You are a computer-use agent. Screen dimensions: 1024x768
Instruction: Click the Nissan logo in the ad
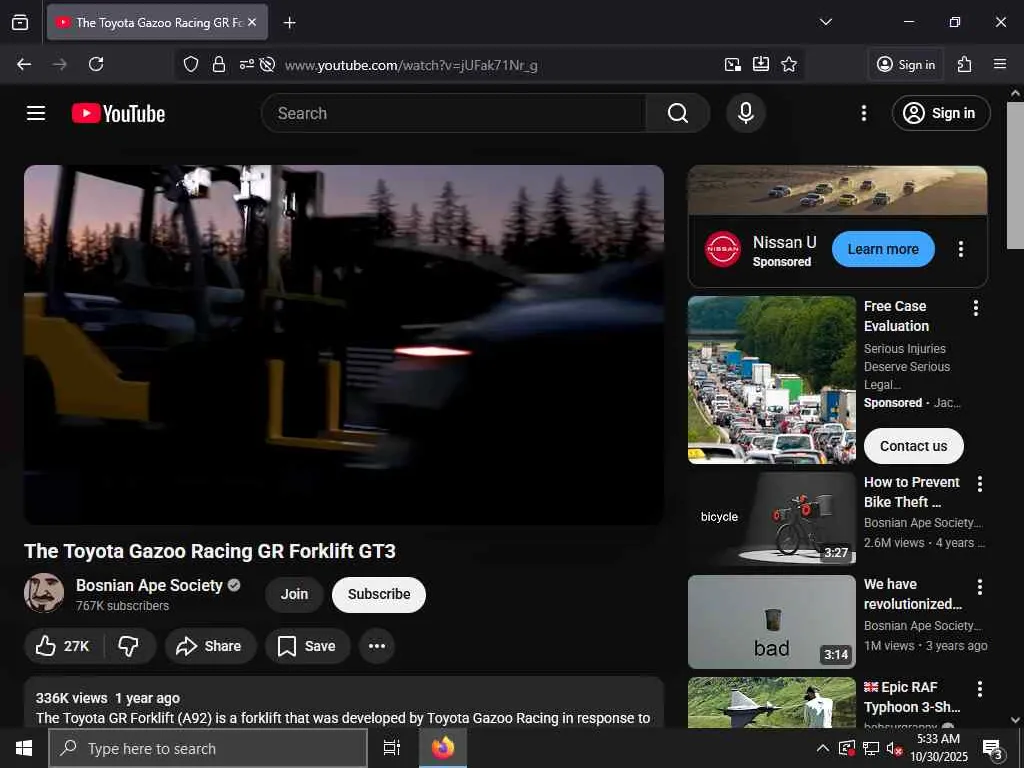click(723, 249)
